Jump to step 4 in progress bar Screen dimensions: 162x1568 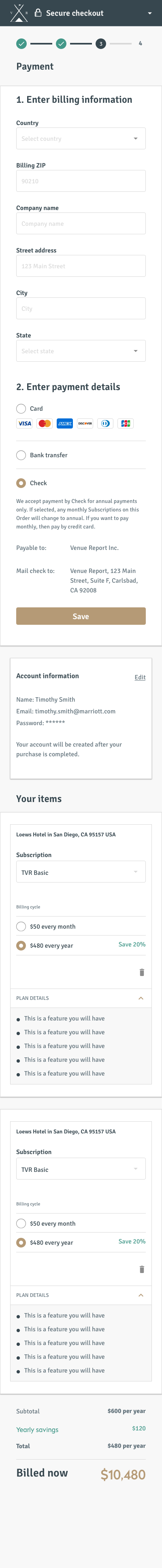[140, 43]
